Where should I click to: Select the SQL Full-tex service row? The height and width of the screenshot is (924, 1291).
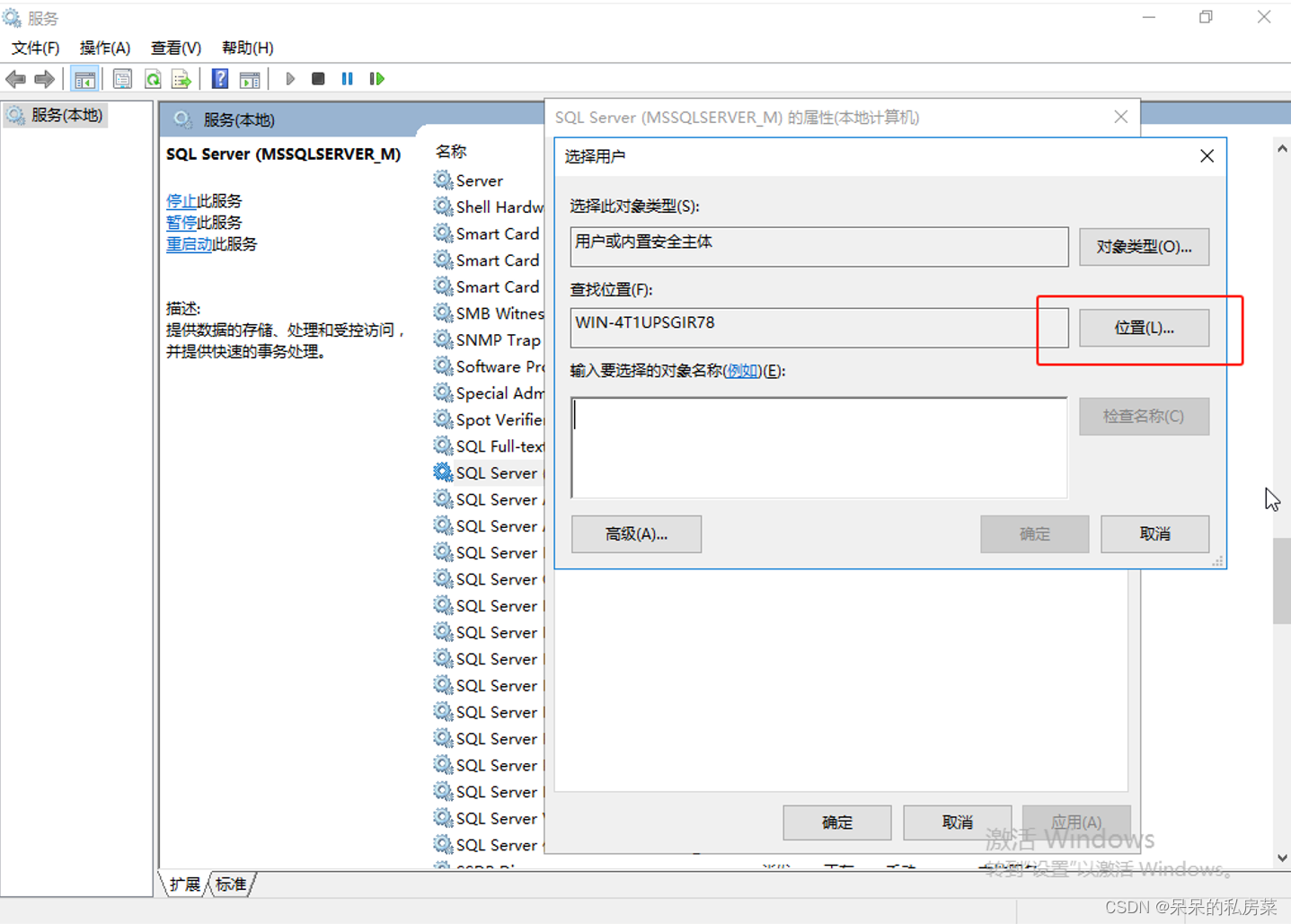489,446
